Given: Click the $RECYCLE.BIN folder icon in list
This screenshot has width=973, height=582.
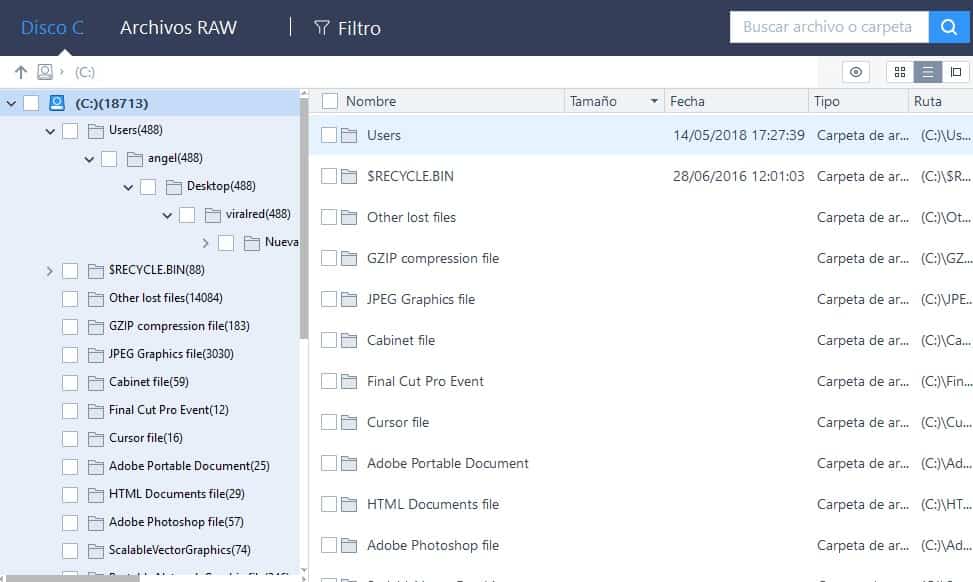Looking at the screenshot, I should tap(349, 176).
